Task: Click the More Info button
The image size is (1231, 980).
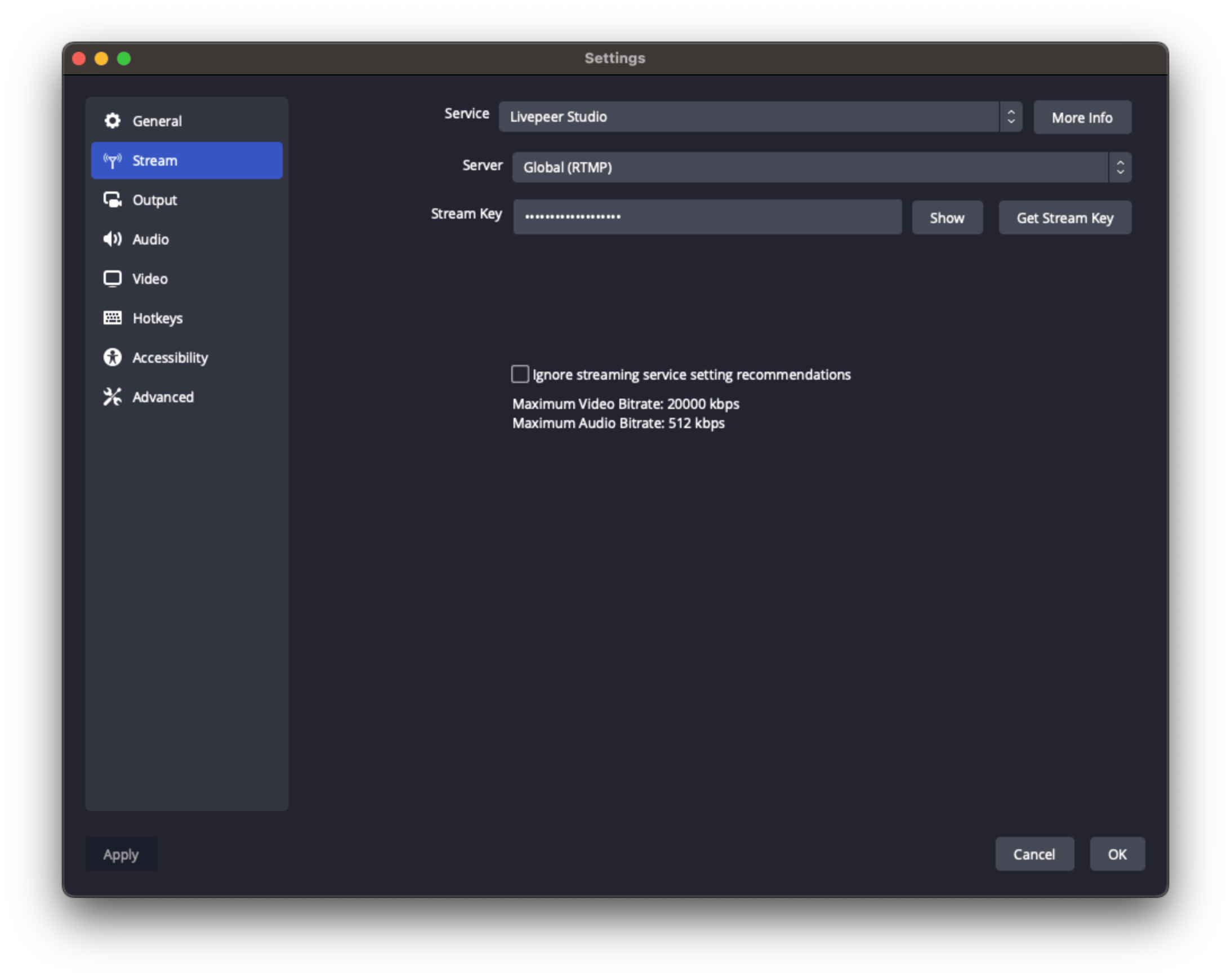Action: tap(1082, 118)
